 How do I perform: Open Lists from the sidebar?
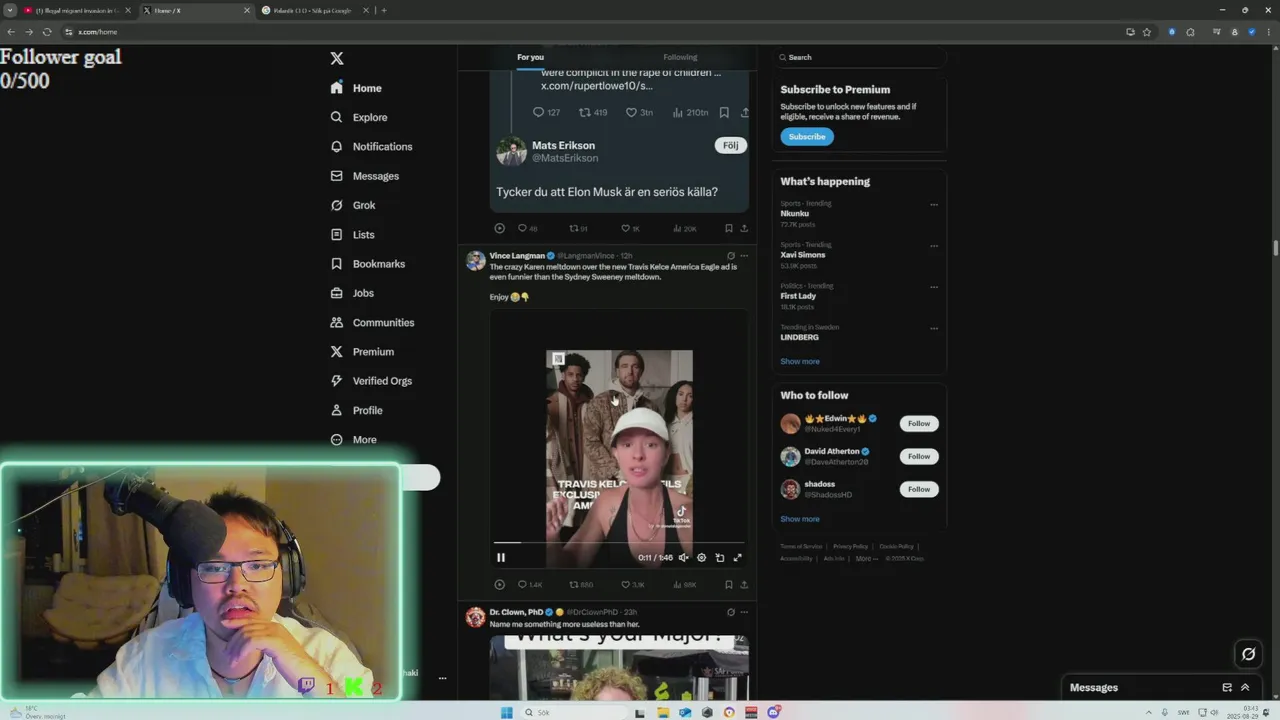(352, 235)
